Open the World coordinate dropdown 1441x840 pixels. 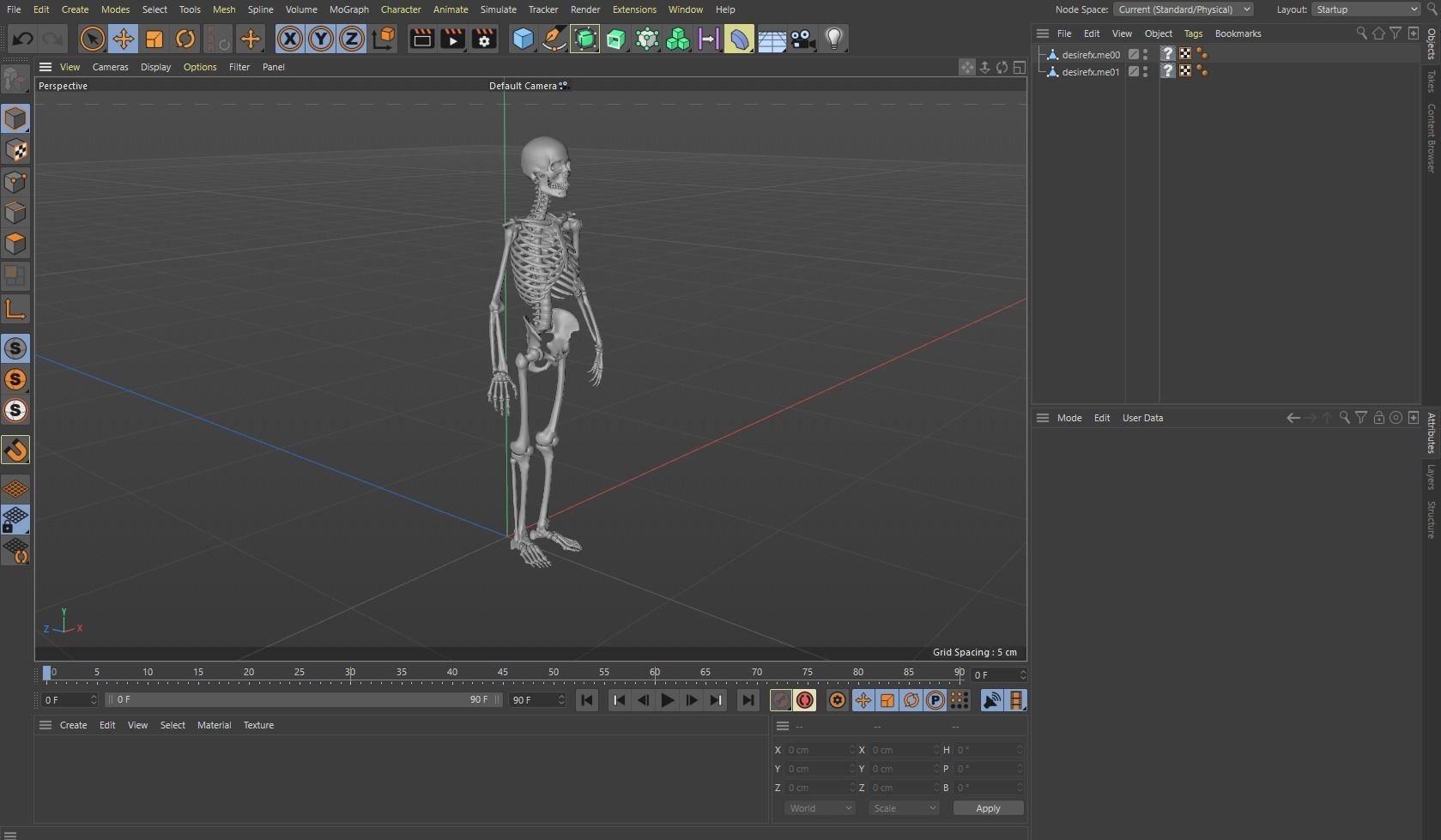[820, 808]
